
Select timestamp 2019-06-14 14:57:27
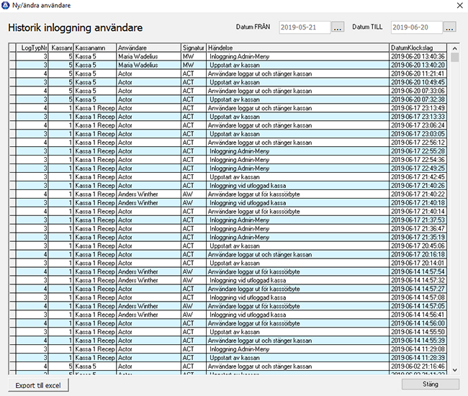coord(418,289)
